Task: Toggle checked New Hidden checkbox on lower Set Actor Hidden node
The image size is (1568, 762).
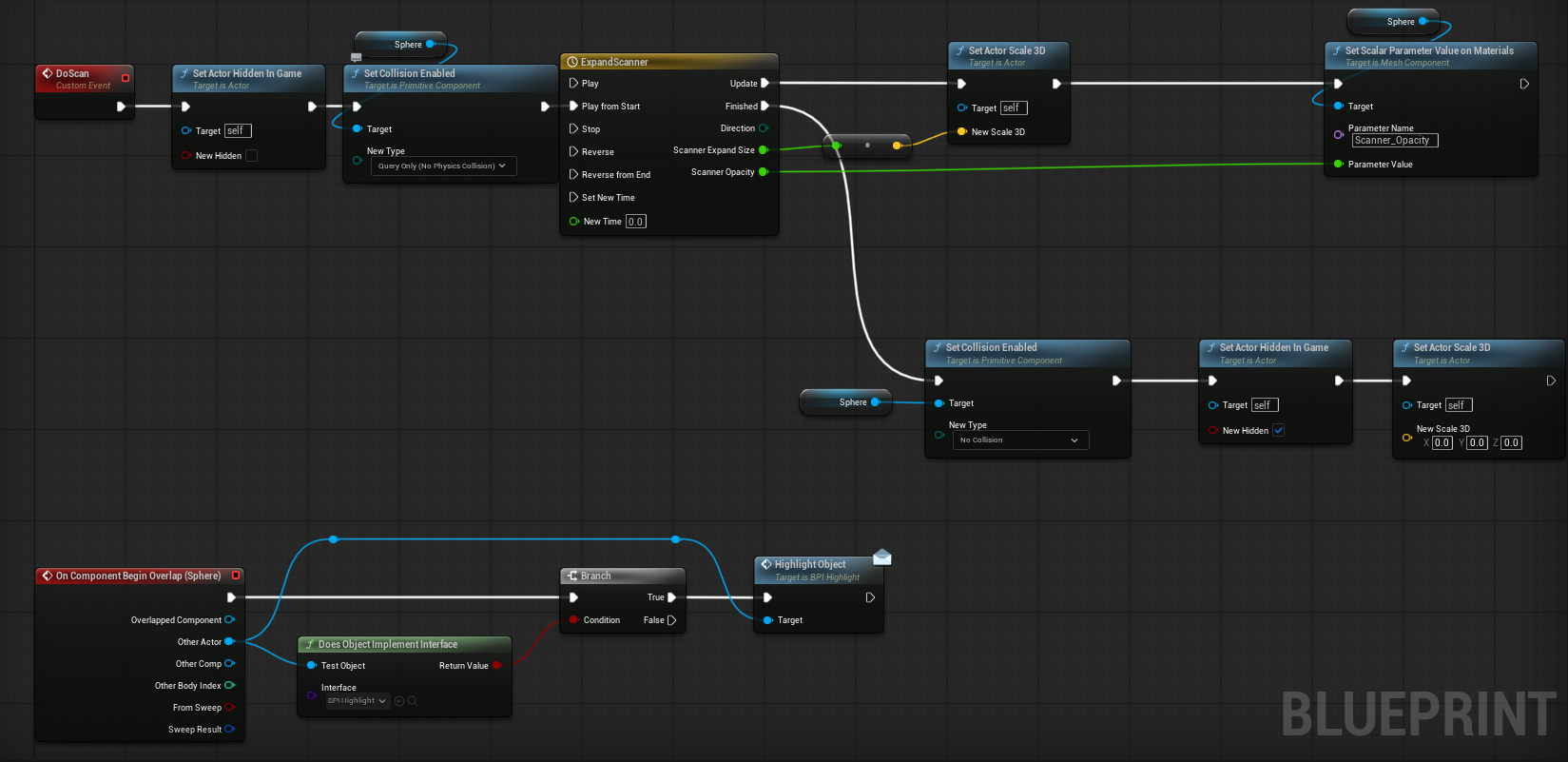Action: click(1279, 431)
